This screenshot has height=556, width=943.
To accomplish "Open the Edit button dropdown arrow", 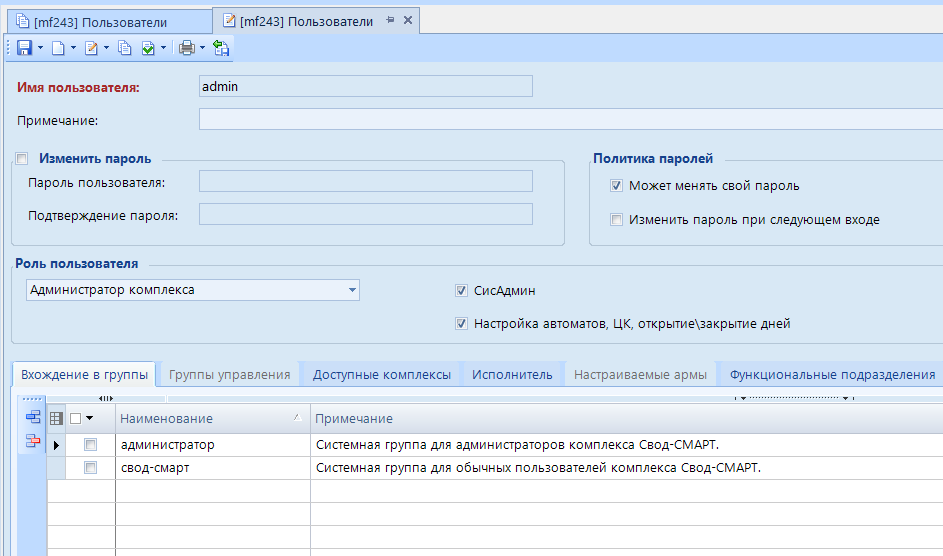I will tap(106, 47).
